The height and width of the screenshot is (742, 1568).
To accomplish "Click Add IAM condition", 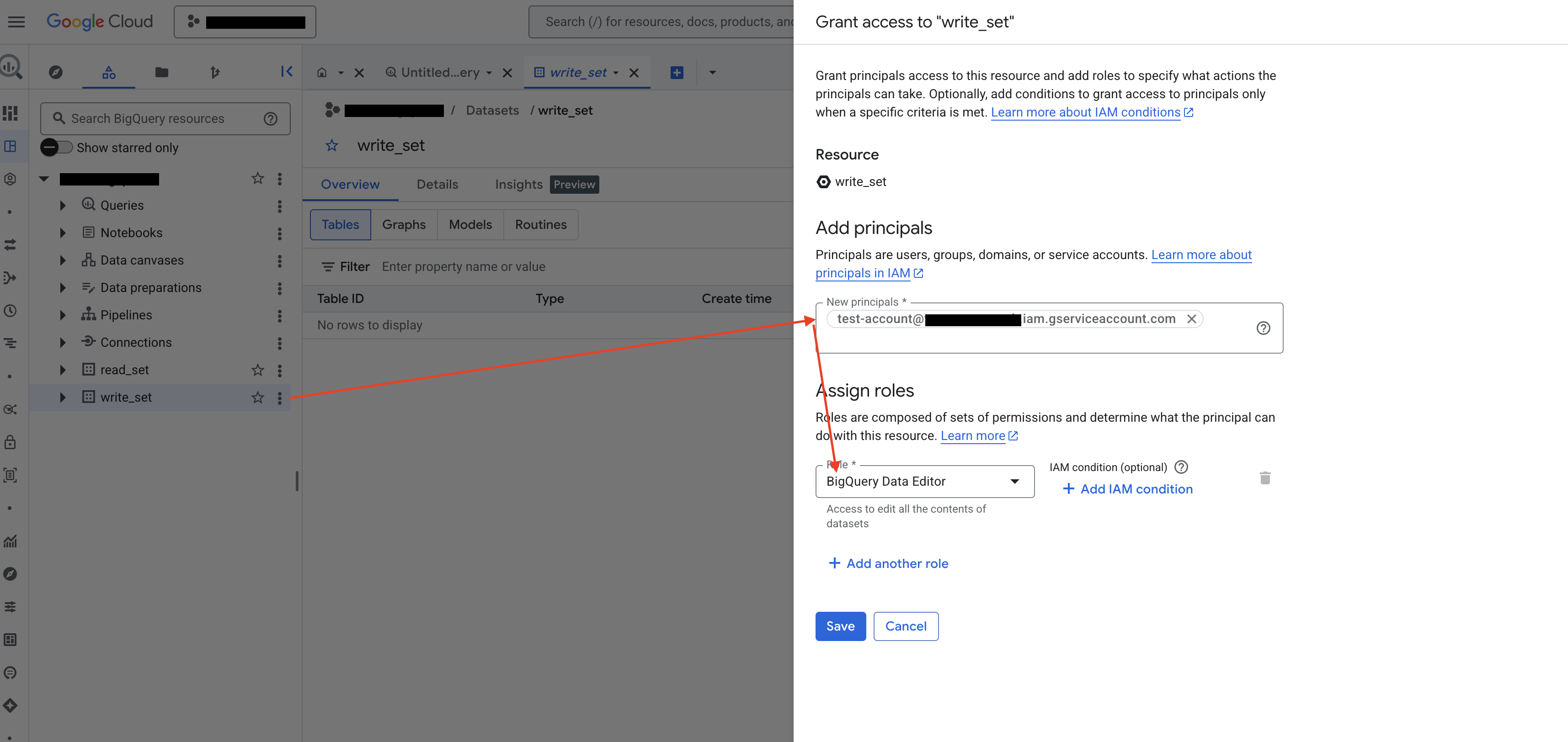I will 1127,489.
